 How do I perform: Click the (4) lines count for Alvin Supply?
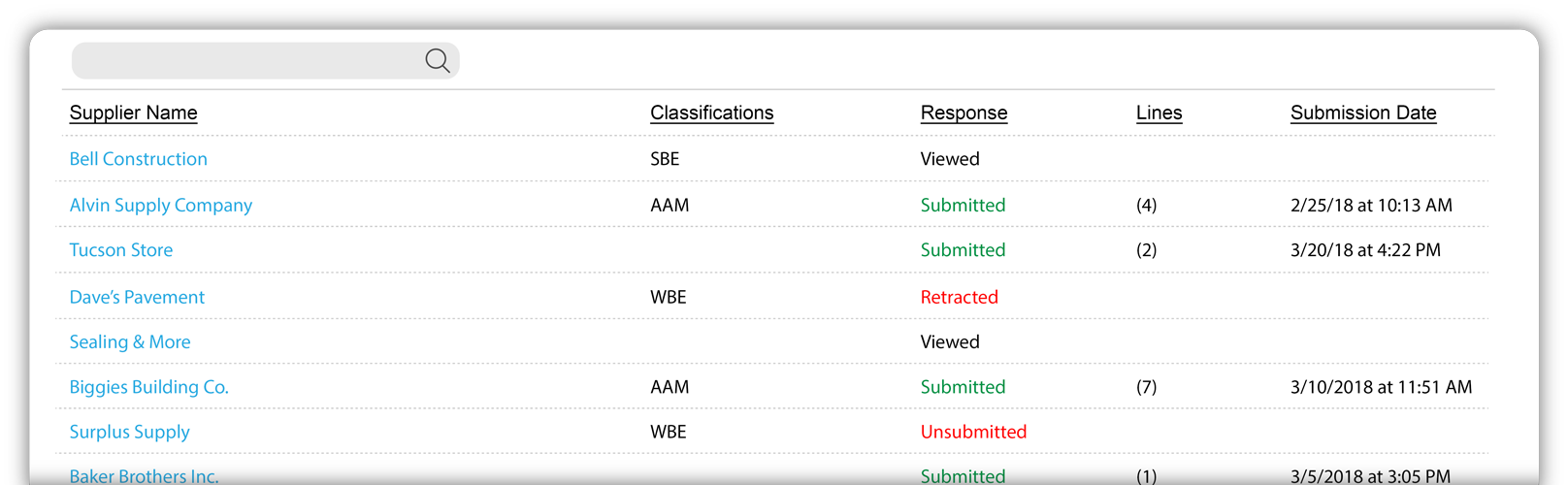(x=1146, y=206)
